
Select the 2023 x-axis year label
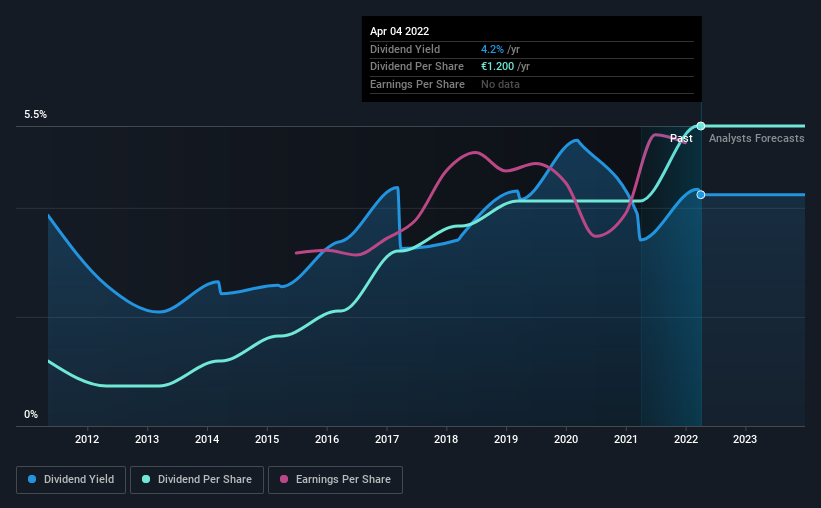pos(745,439)
